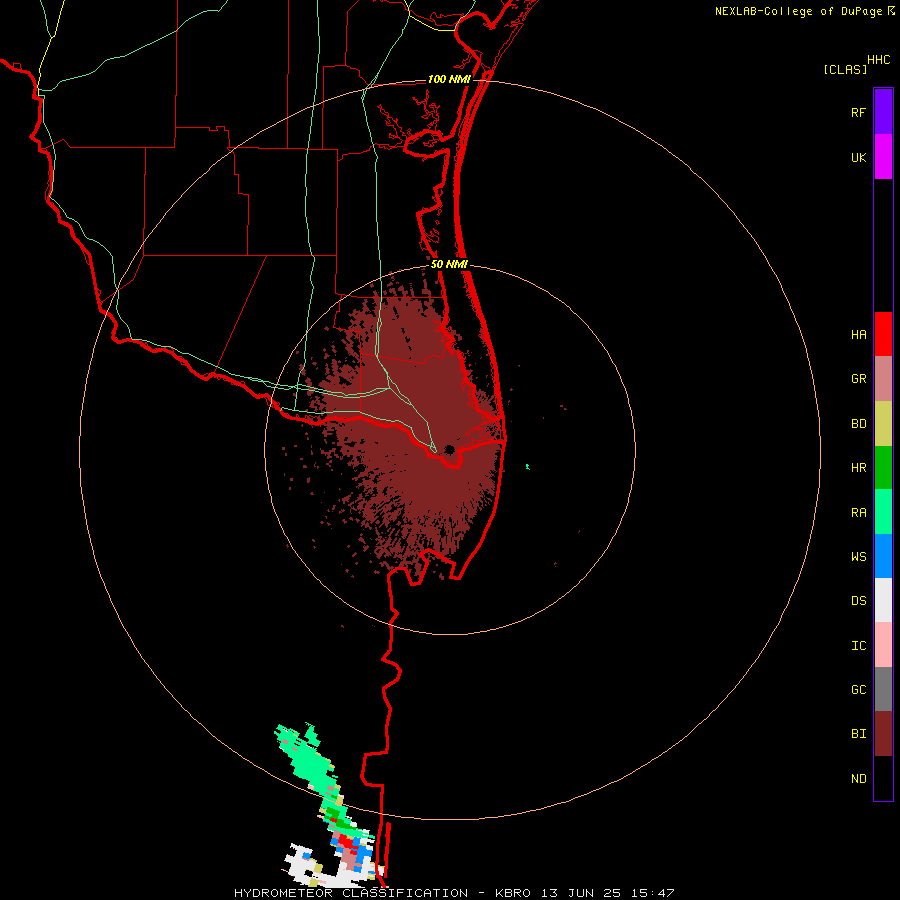Screen dimensions: 900x900
Task: Click the UK legend label
Action: coord(858,157)
